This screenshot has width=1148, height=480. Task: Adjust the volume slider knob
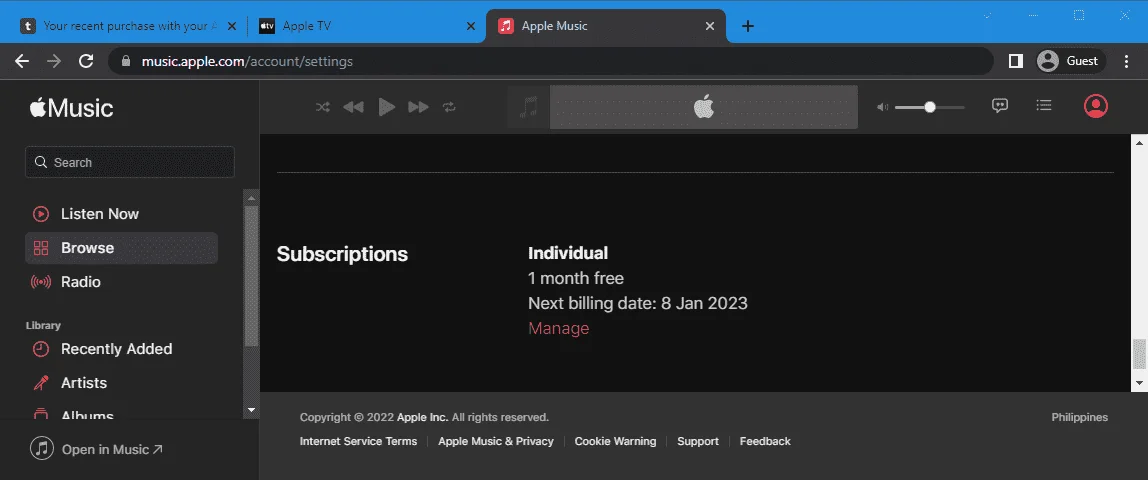(x=930, y=107)
